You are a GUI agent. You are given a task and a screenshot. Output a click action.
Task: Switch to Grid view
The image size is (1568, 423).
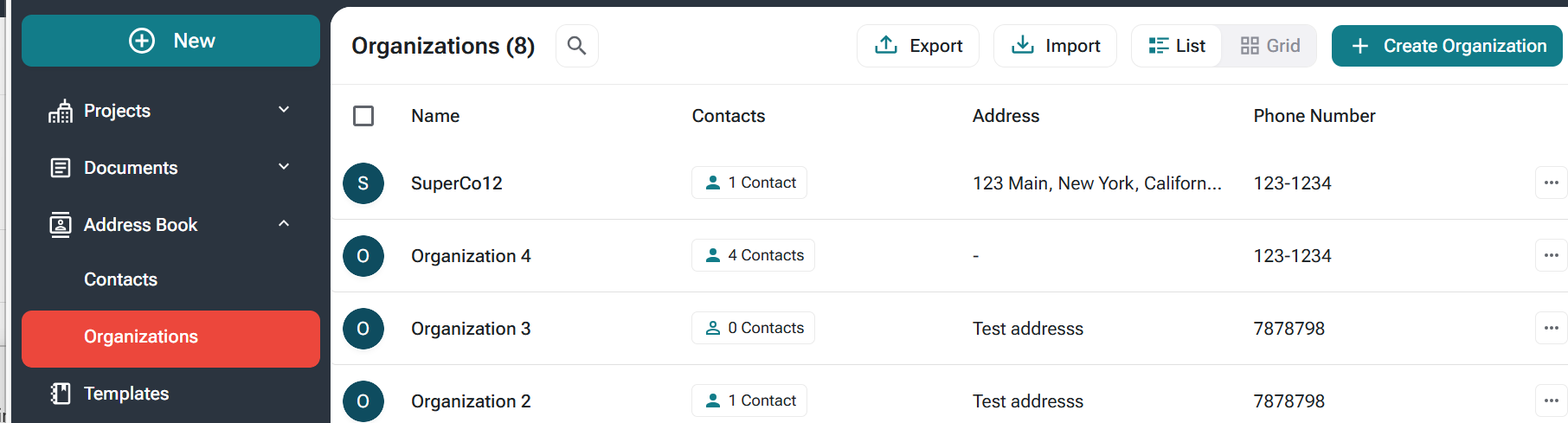click(1269, 46)
